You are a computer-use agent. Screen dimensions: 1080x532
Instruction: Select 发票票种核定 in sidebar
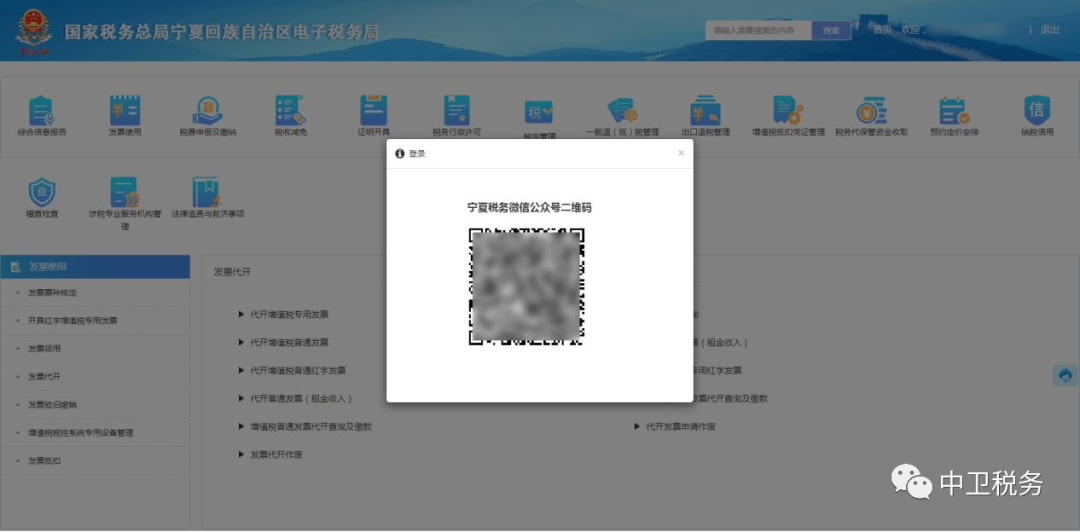pyautogui.click(x=52, y=293)
